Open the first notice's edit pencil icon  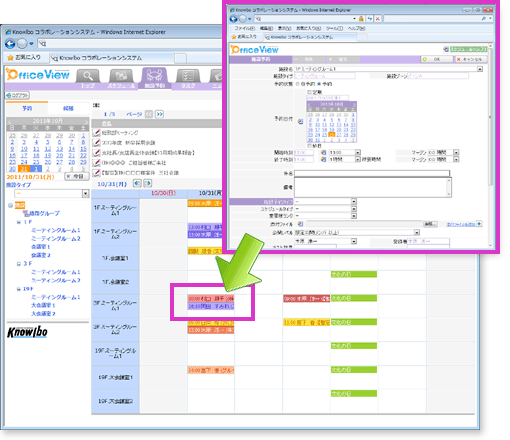coord(96,133)
